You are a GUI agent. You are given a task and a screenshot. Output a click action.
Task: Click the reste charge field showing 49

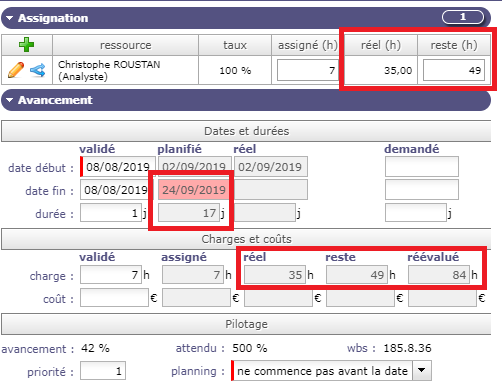point(357,275)
